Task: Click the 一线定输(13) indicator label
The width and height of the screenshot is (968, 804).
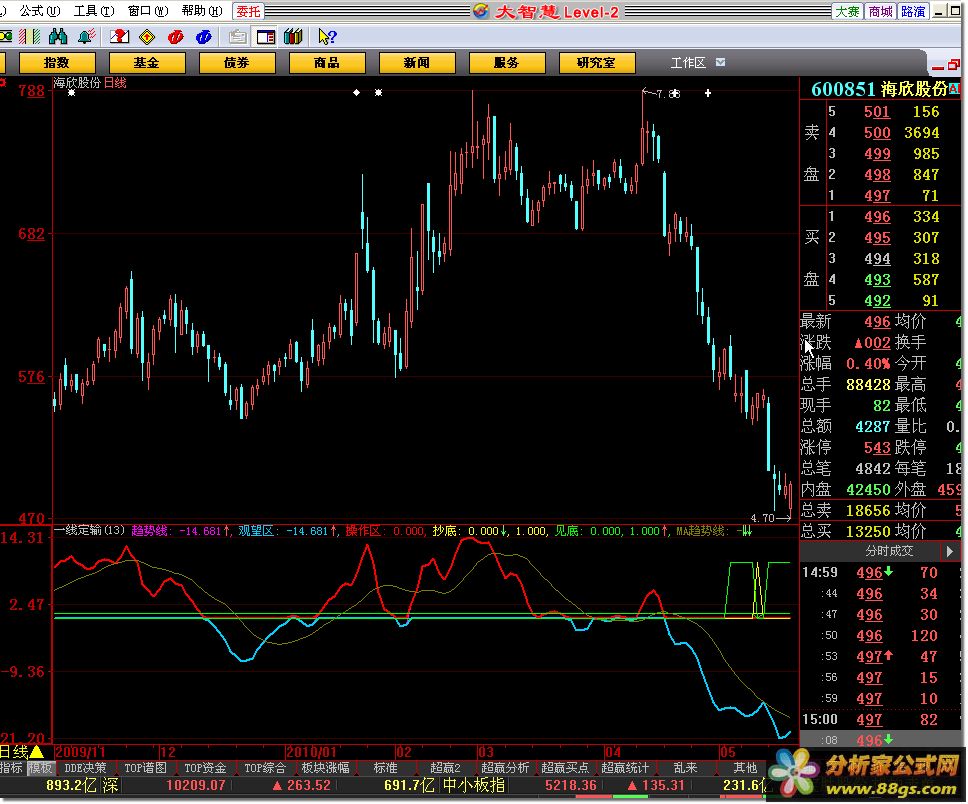Action: pyautogui.click(x=90, y=530)
